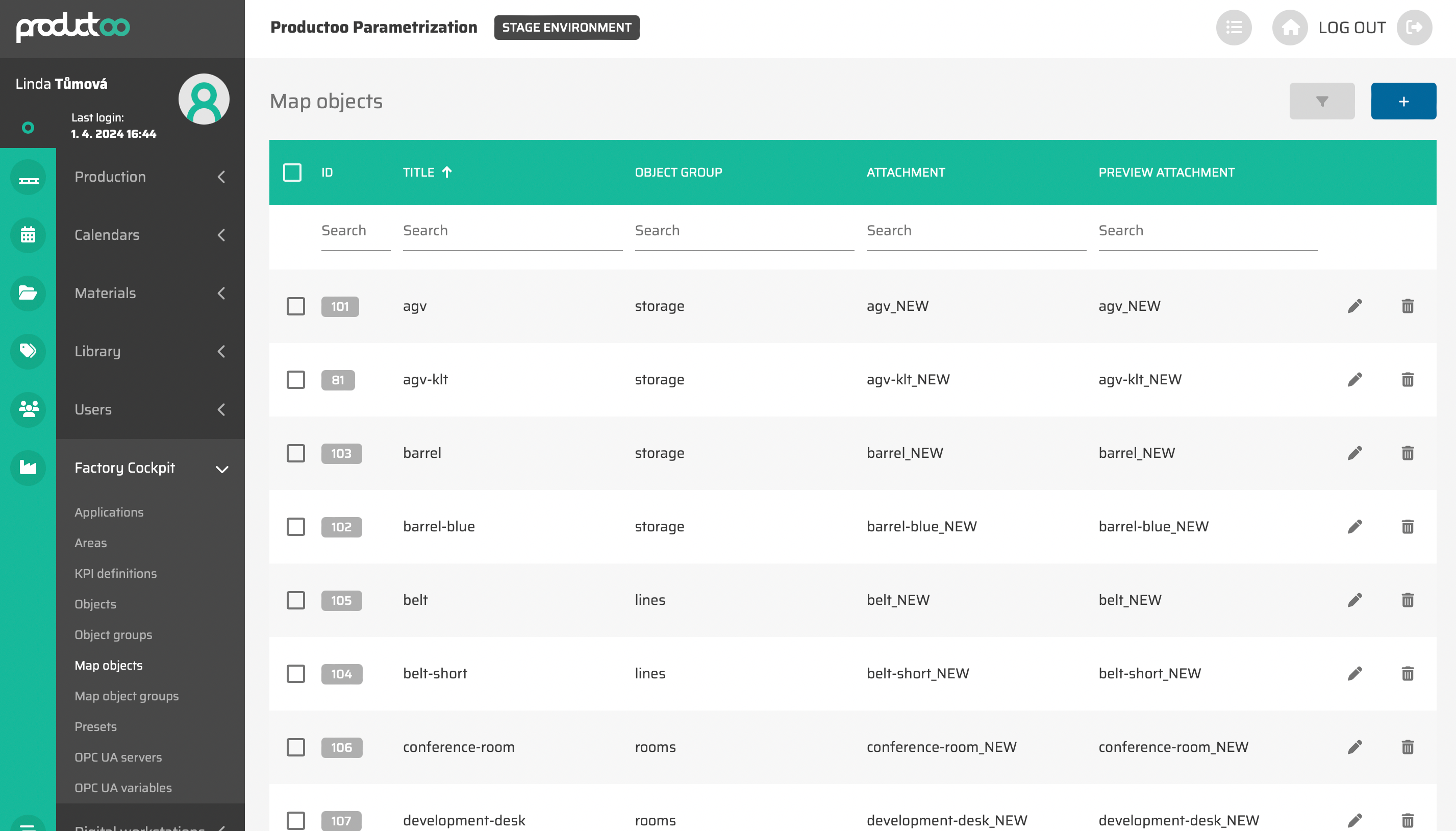Add new map object with plus button

[1403, 101]
